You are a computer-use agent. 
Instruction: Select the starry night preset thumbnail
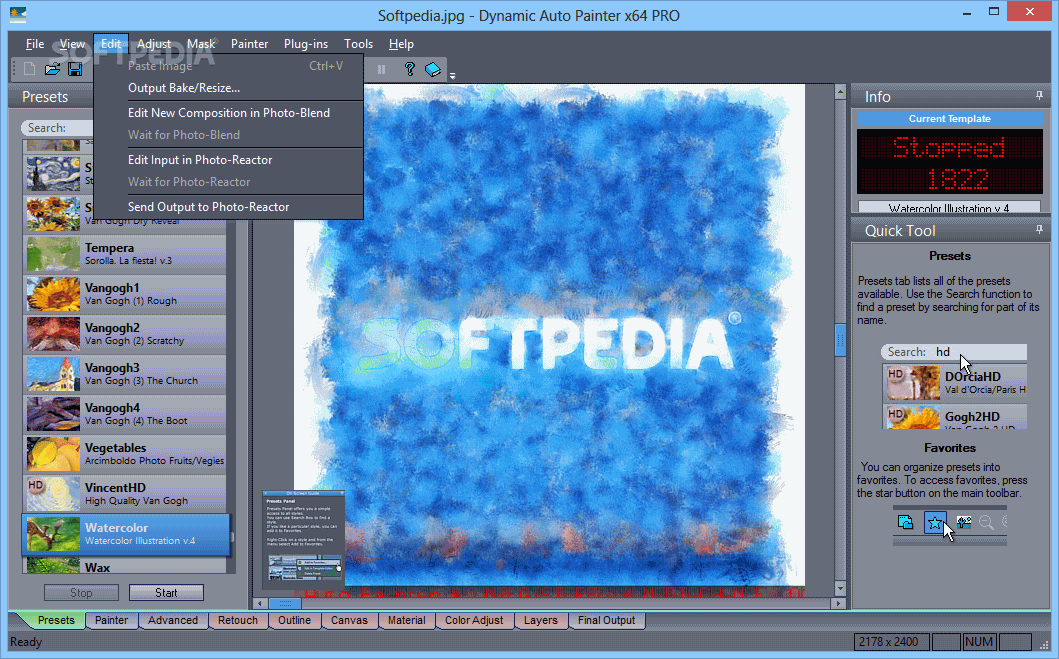point(53,174)
